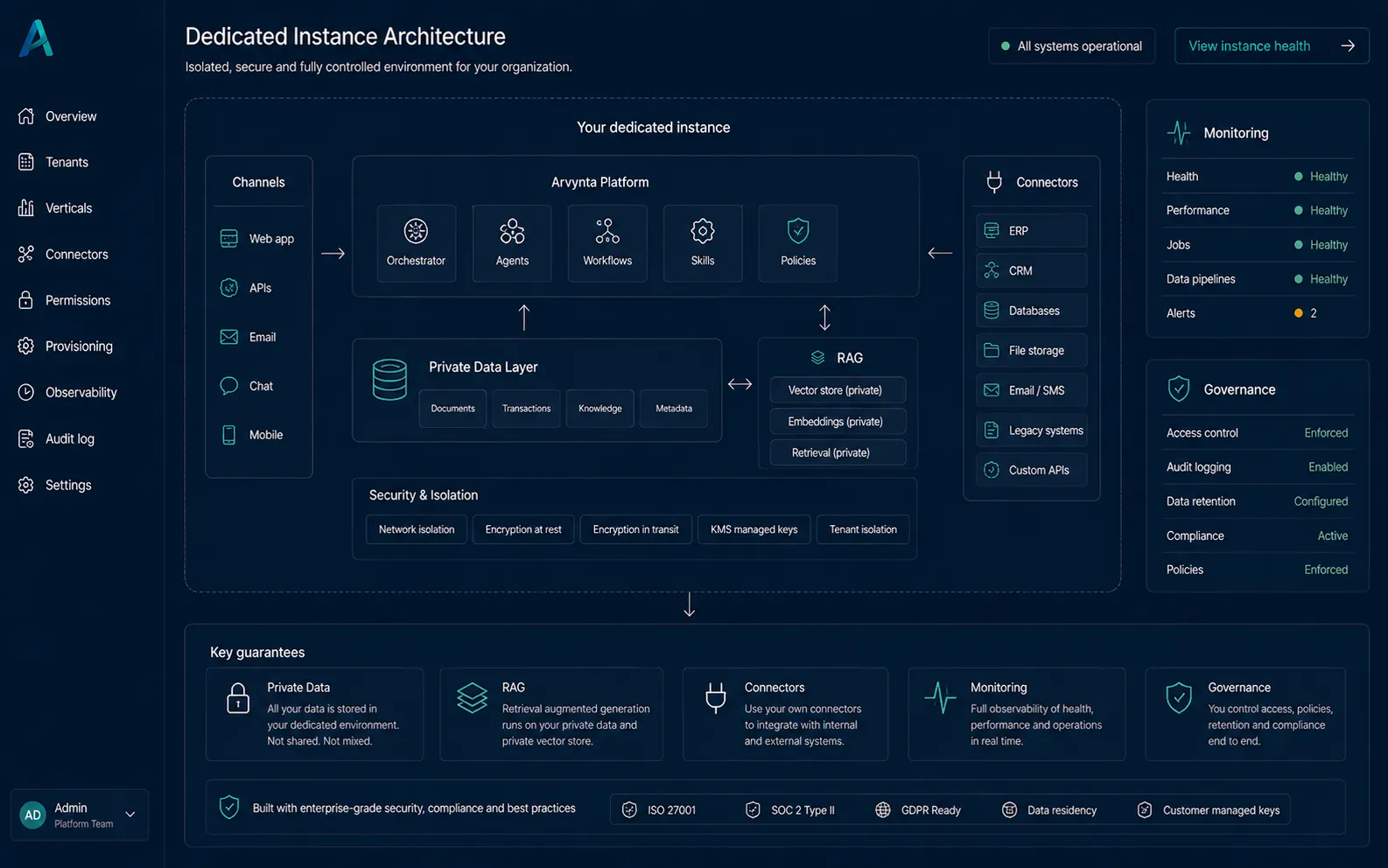Click the RAG layers icon

click(817, 358)
